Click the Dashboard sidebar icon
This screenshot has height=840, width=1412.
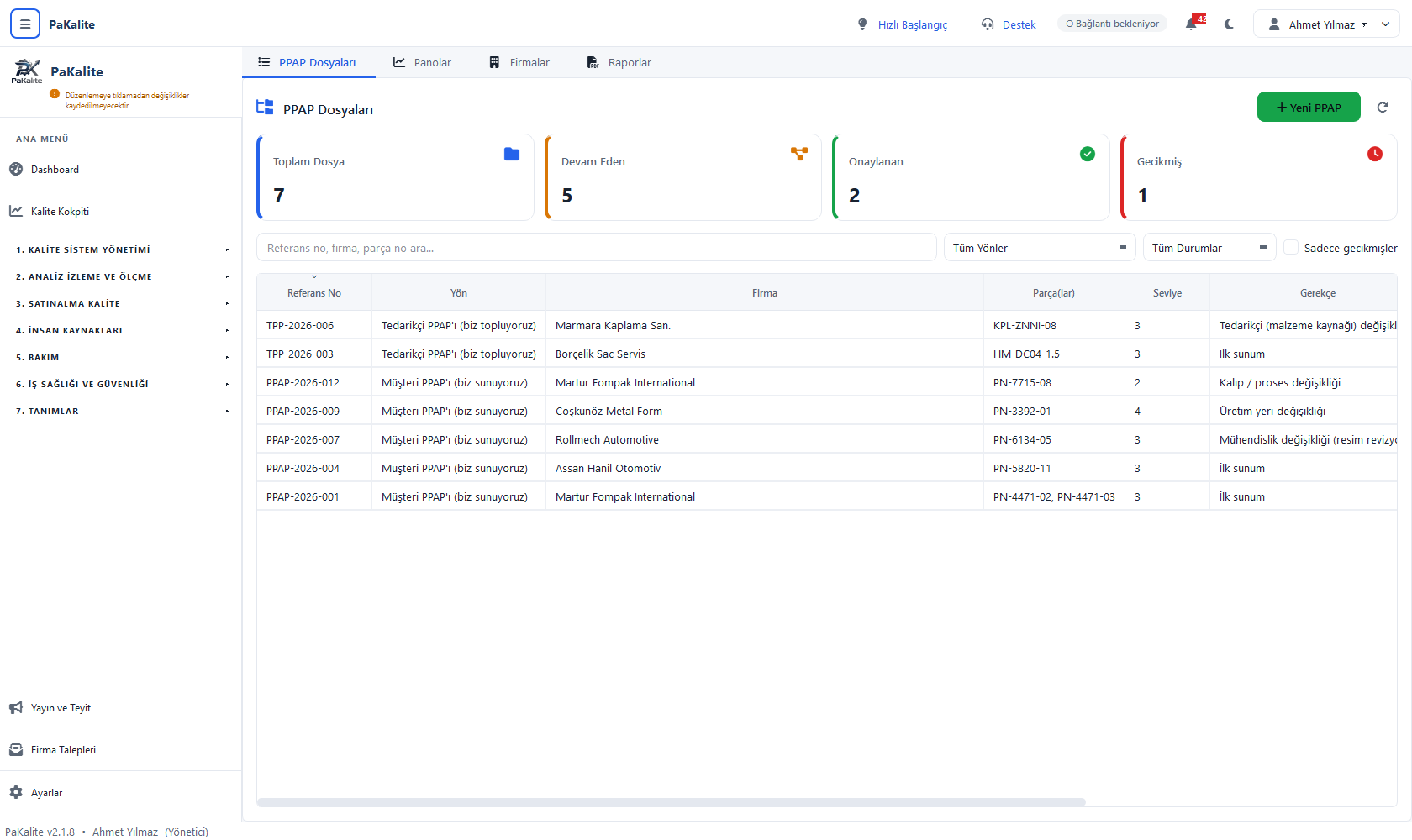tap(16, 169)
